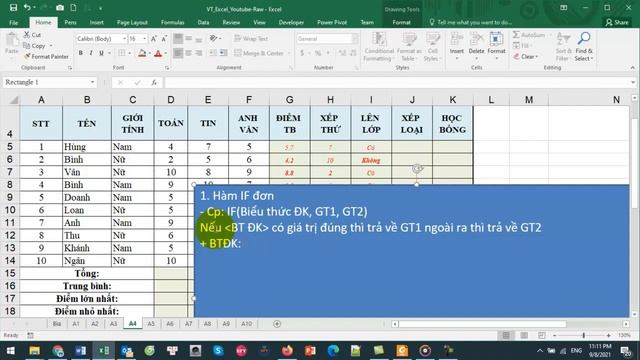This screenshot has width=640, height=360.
Task: Select sheet tab A5
Action: pyautogui.click(x=151, y=324)
